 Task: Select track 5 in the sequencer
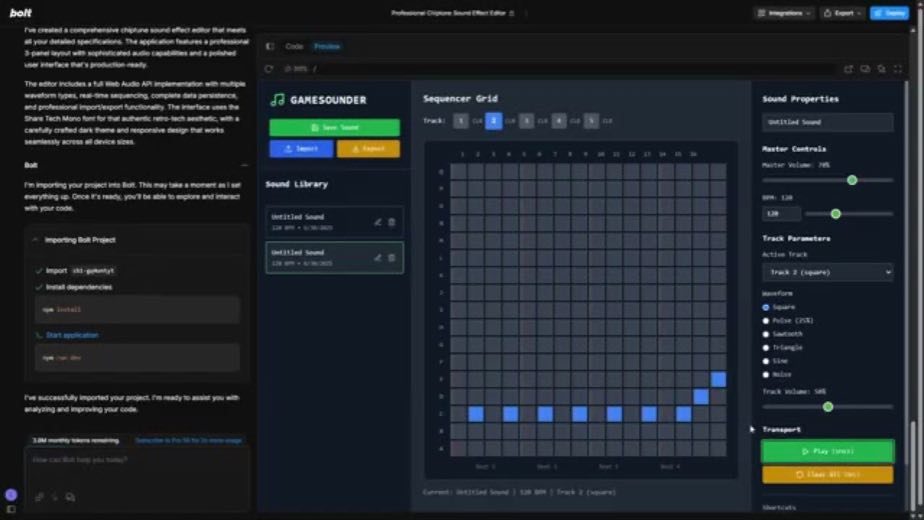pyautogui.click(x=591, y=121)
